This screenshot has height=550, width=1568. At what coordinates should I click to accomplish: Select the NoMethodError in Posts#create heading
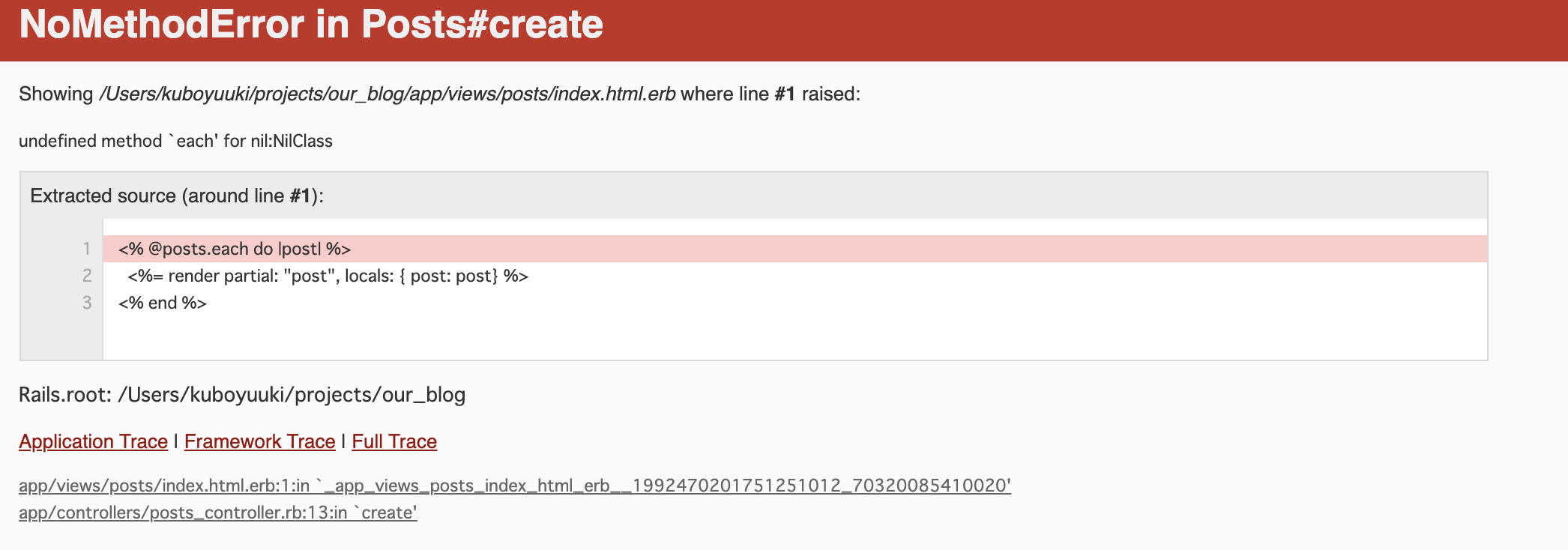(312, 25)
